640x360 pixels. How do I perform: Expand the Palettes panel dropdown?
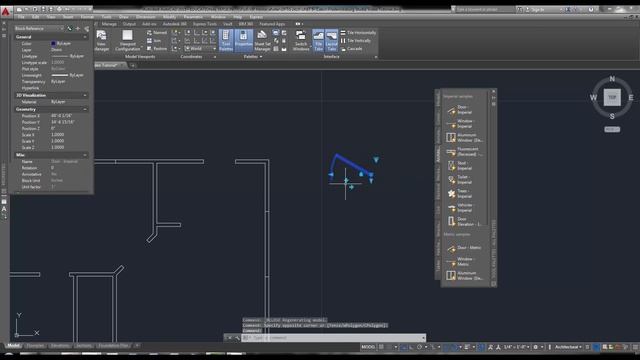click(253, 57)
